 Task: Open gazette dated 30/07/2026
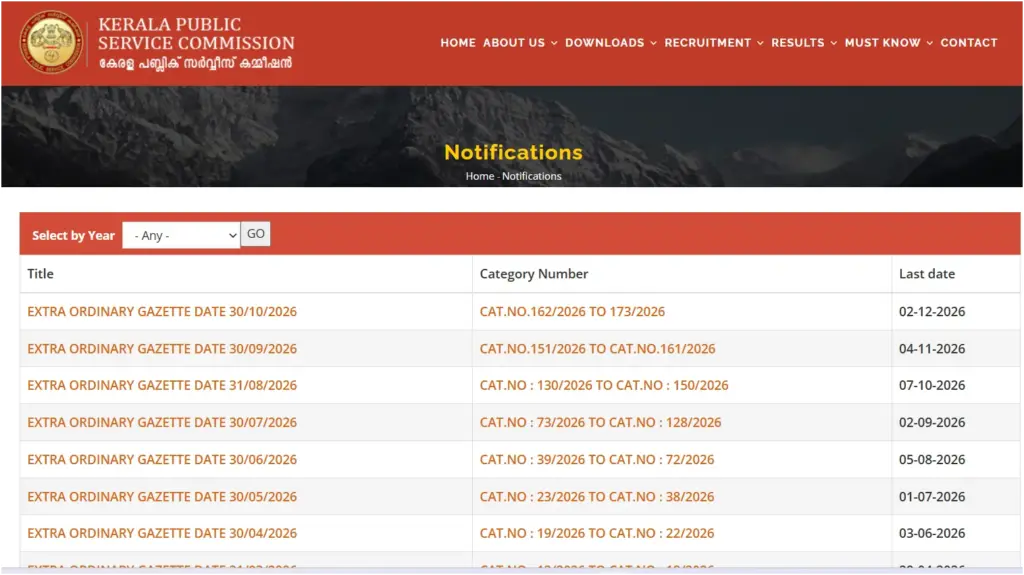[x=162, y=423]
